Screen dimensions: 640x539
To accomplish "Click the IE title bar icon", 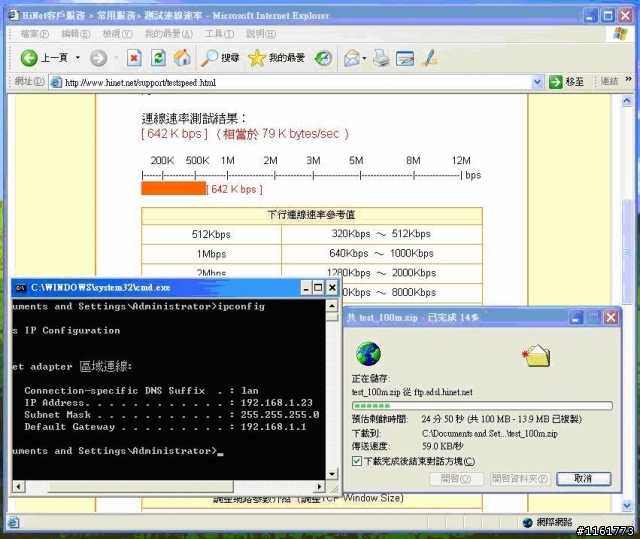I will tap(13, 16).
